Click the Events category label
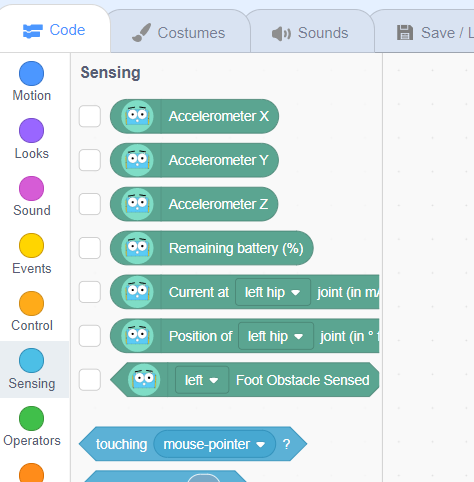The width and height of the screenshot is (474, 482). (x=32, y=268)
